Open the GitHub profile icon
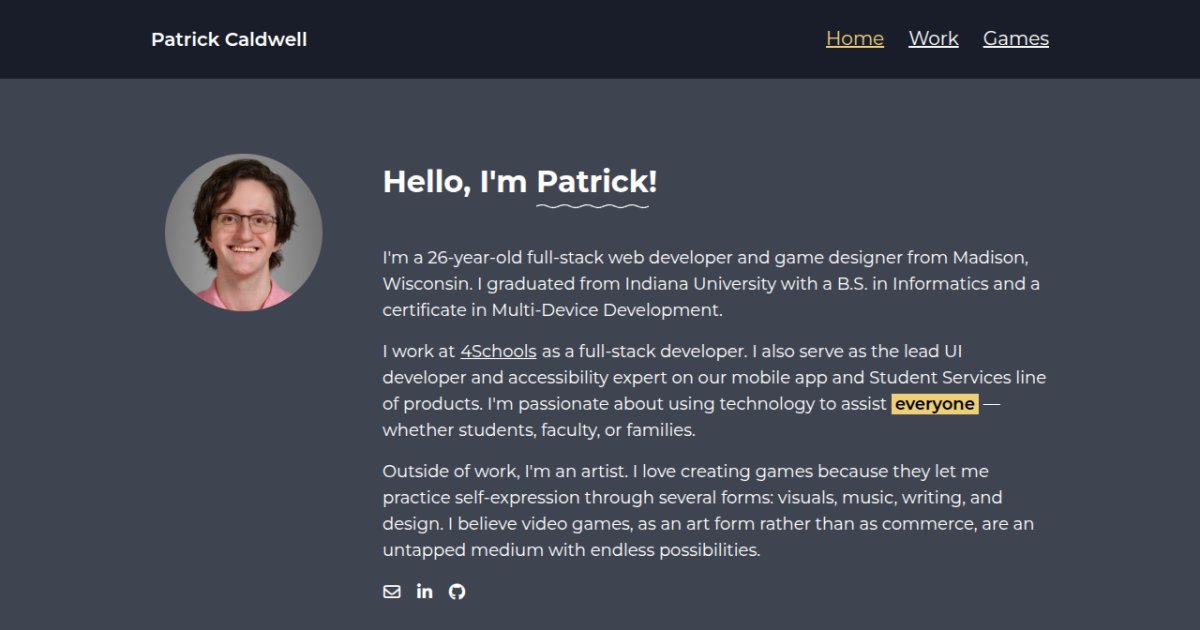This screenshot has width=1200, height=630. (x=457, y=591)
